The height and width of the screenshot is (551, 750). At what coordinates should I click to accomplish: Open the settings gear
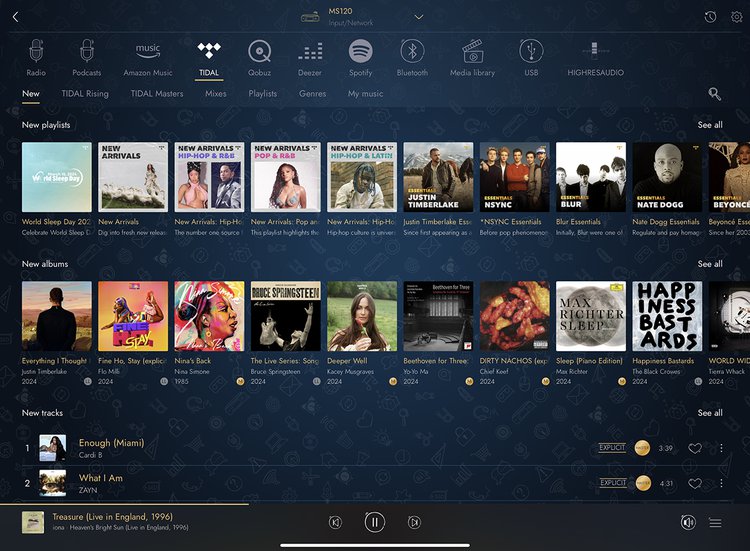pyautogui.click(x=737, y=17)
